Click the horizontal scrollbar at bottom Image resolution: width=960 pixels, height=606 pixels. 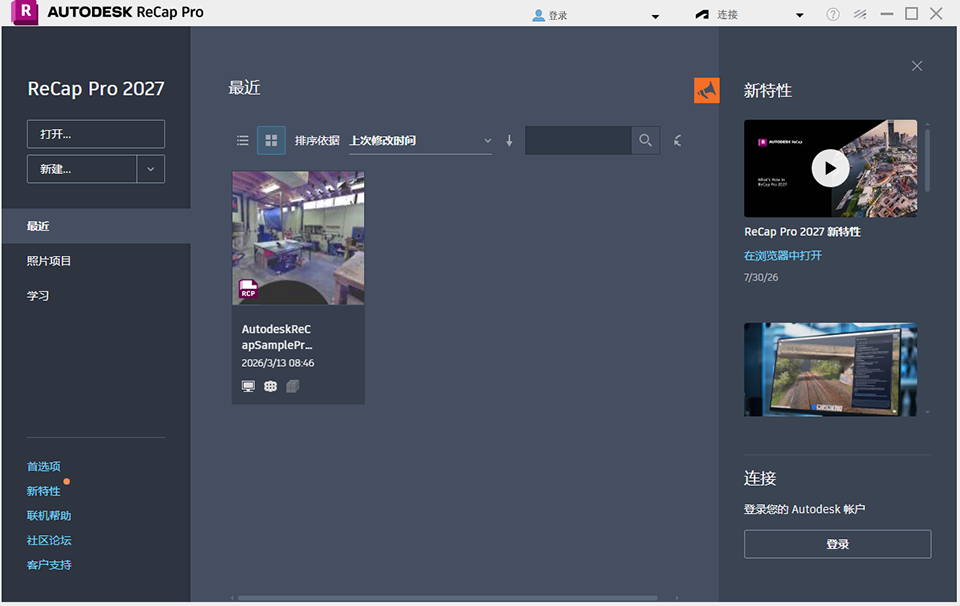click(x=448, y=598)
